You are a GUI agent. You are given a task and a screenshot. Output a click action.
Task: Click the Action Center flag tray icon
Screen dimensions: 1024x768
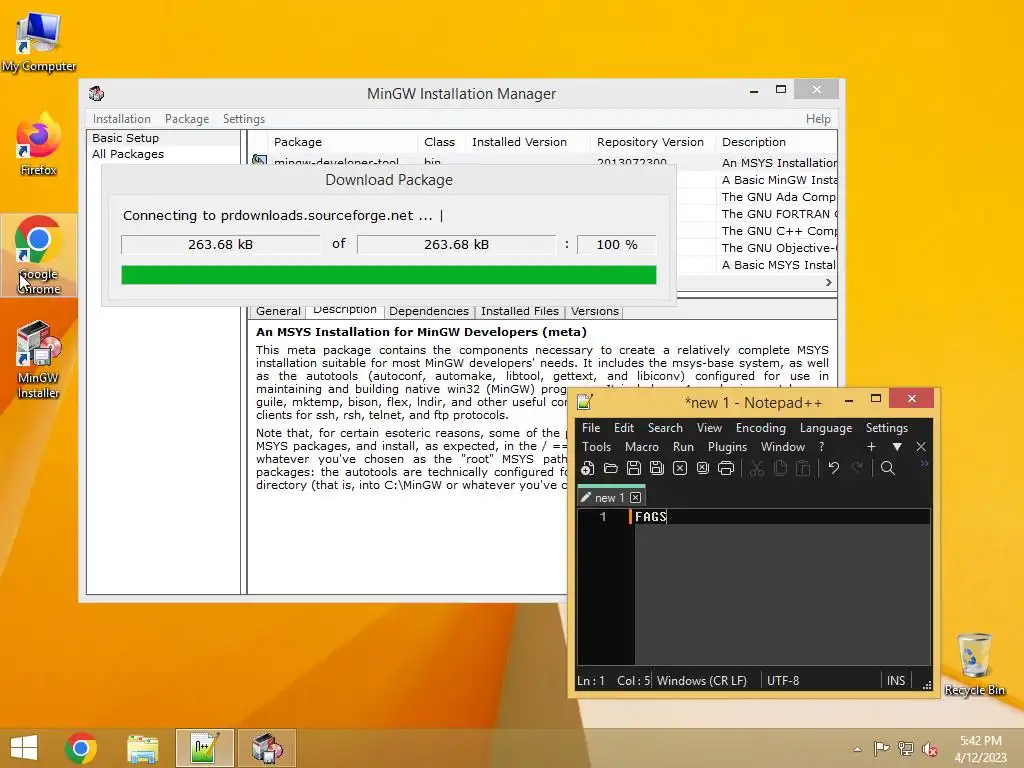(x=881, y=749)
